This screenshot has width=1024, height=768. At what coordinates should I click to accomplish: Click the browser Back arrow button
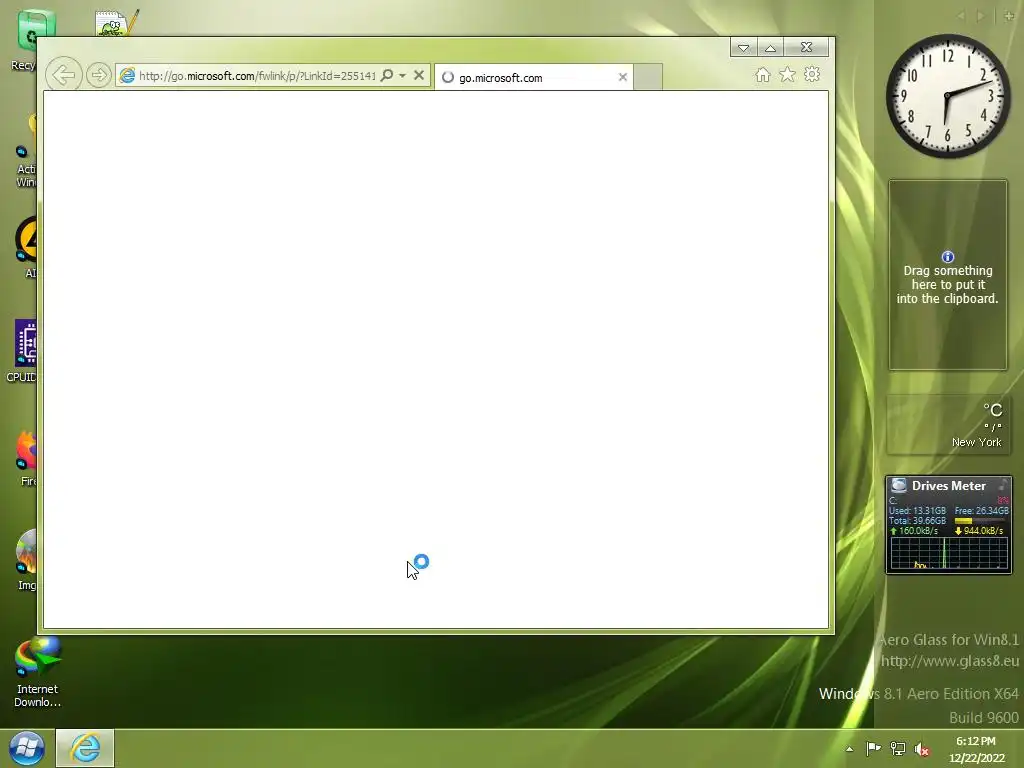pyautogui.click(x=64, y=75)
